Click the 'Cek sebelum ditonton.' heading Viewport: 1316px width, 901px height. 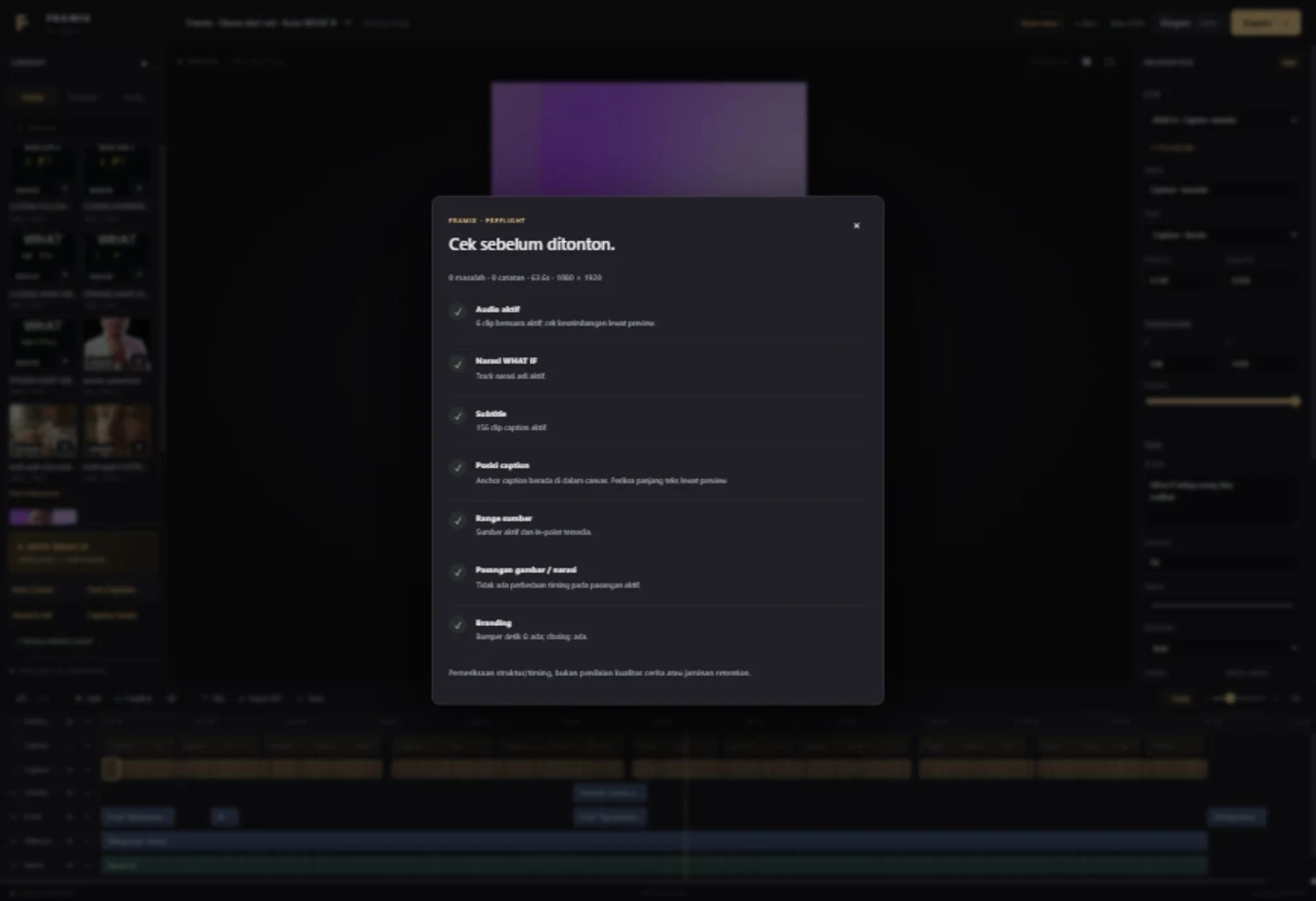531,244
